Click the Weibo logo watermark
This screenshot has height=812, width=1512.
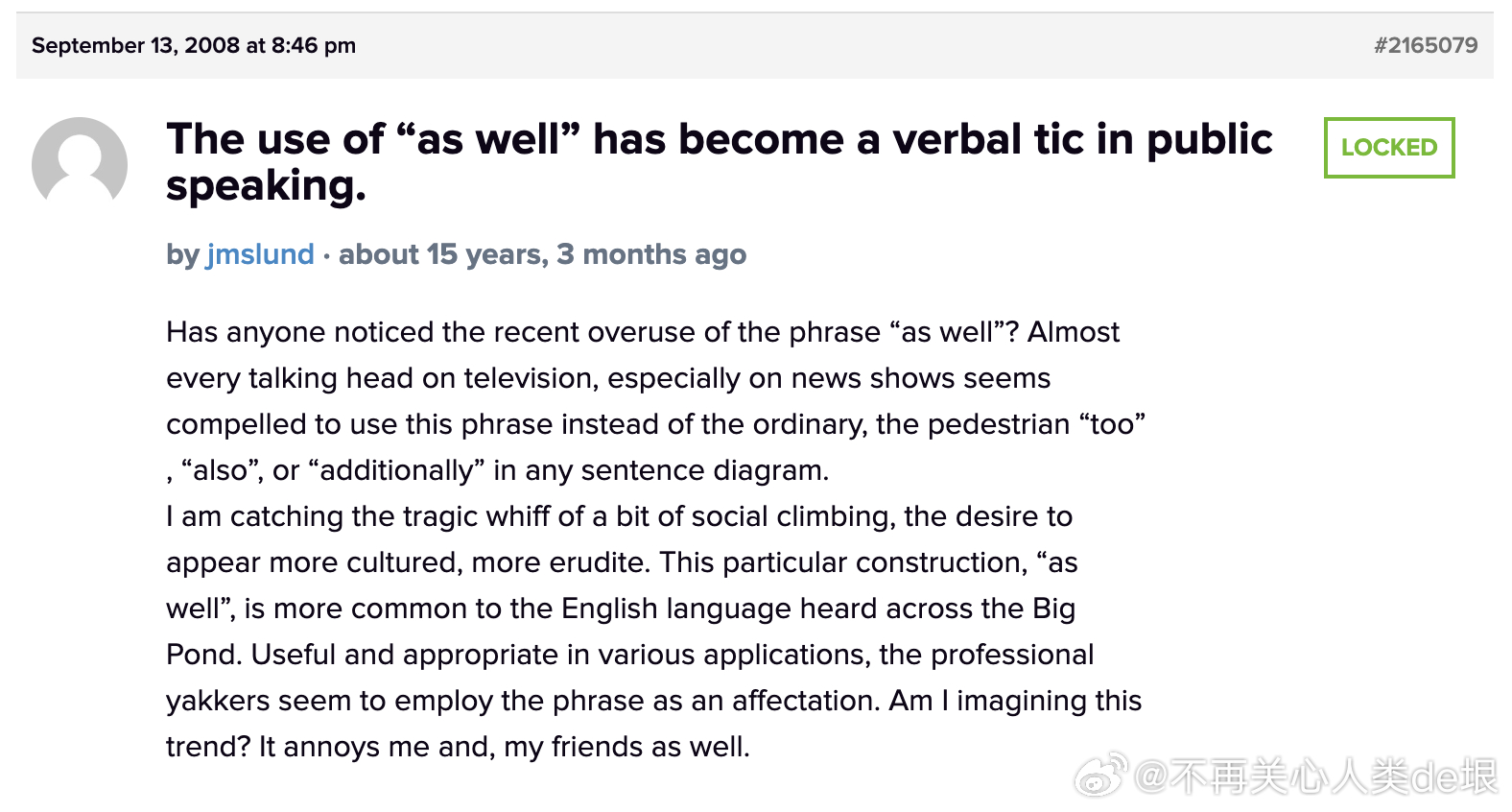[x=1099, y=775]
